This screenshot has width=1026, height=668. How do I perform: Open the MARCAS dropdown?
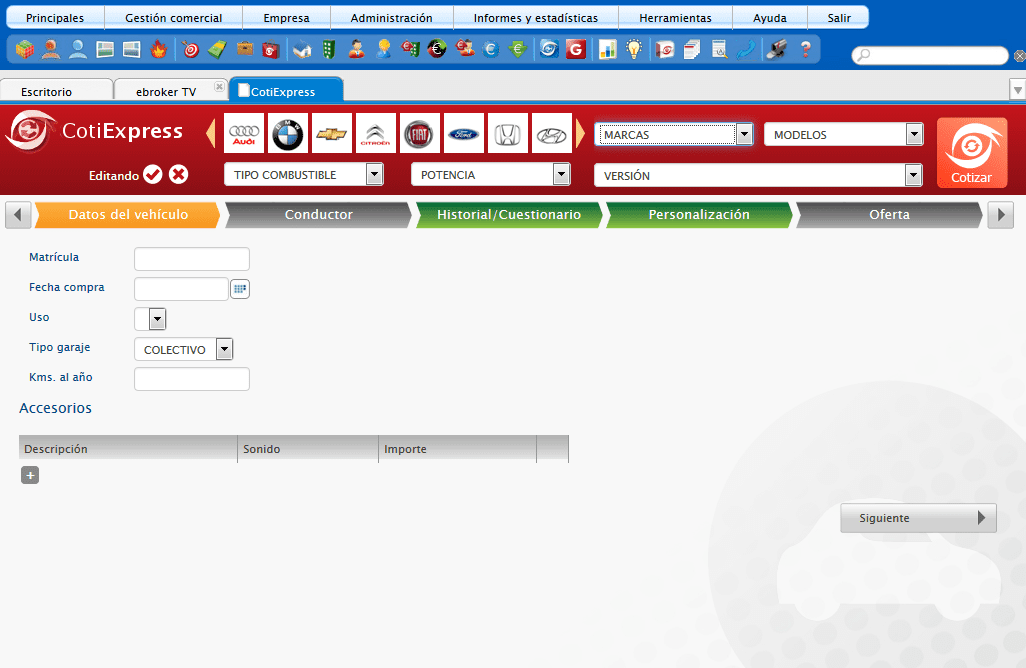[673, 134]
